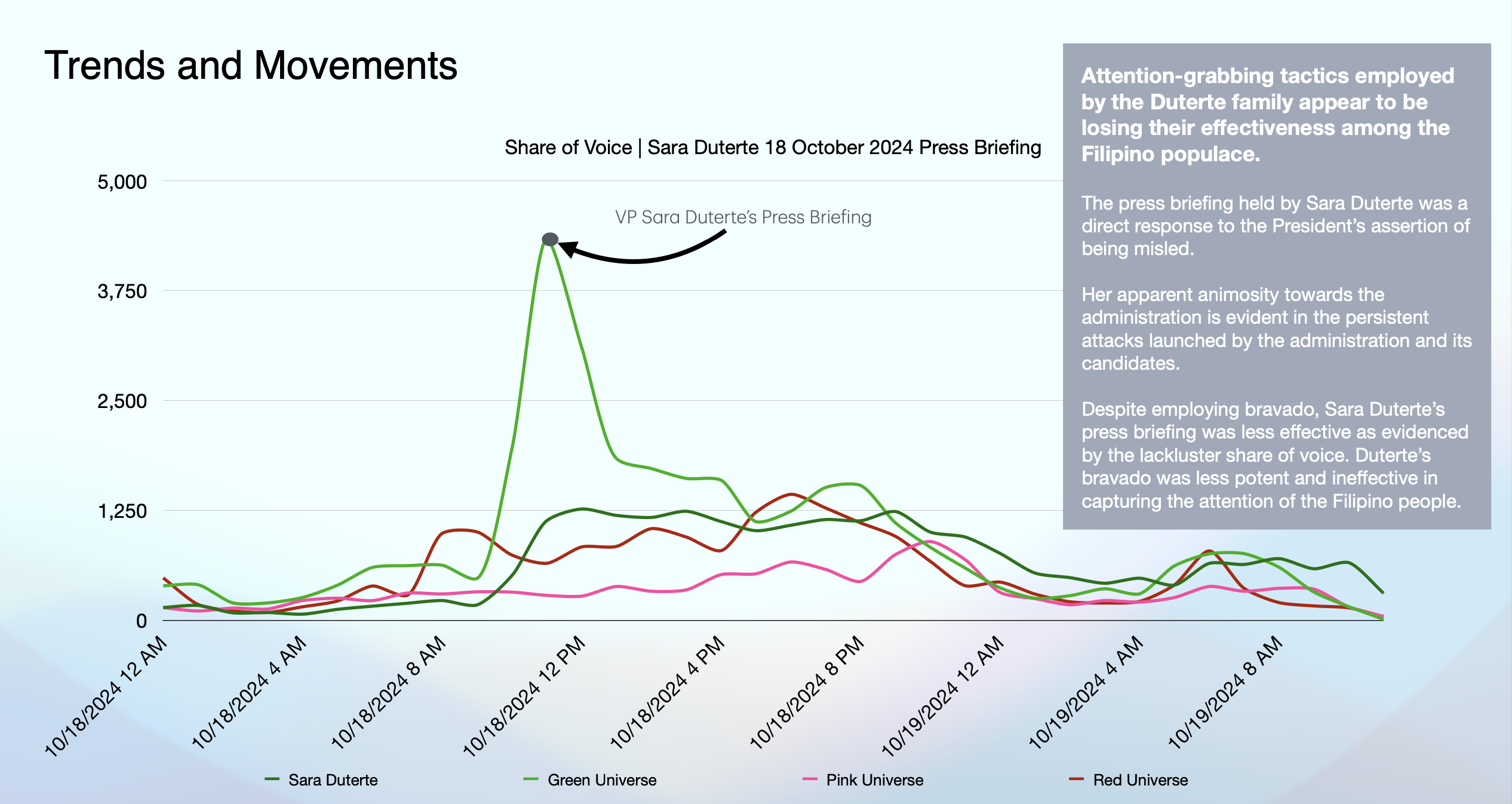Click the 'Share of Voice' chart title
The image size is (1512, 804).
point(773,148)
